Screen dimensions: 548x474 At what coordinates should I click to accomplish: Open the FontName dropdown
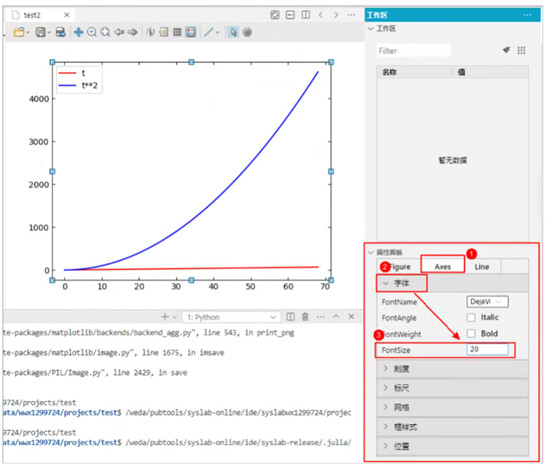tap(487, 301)
